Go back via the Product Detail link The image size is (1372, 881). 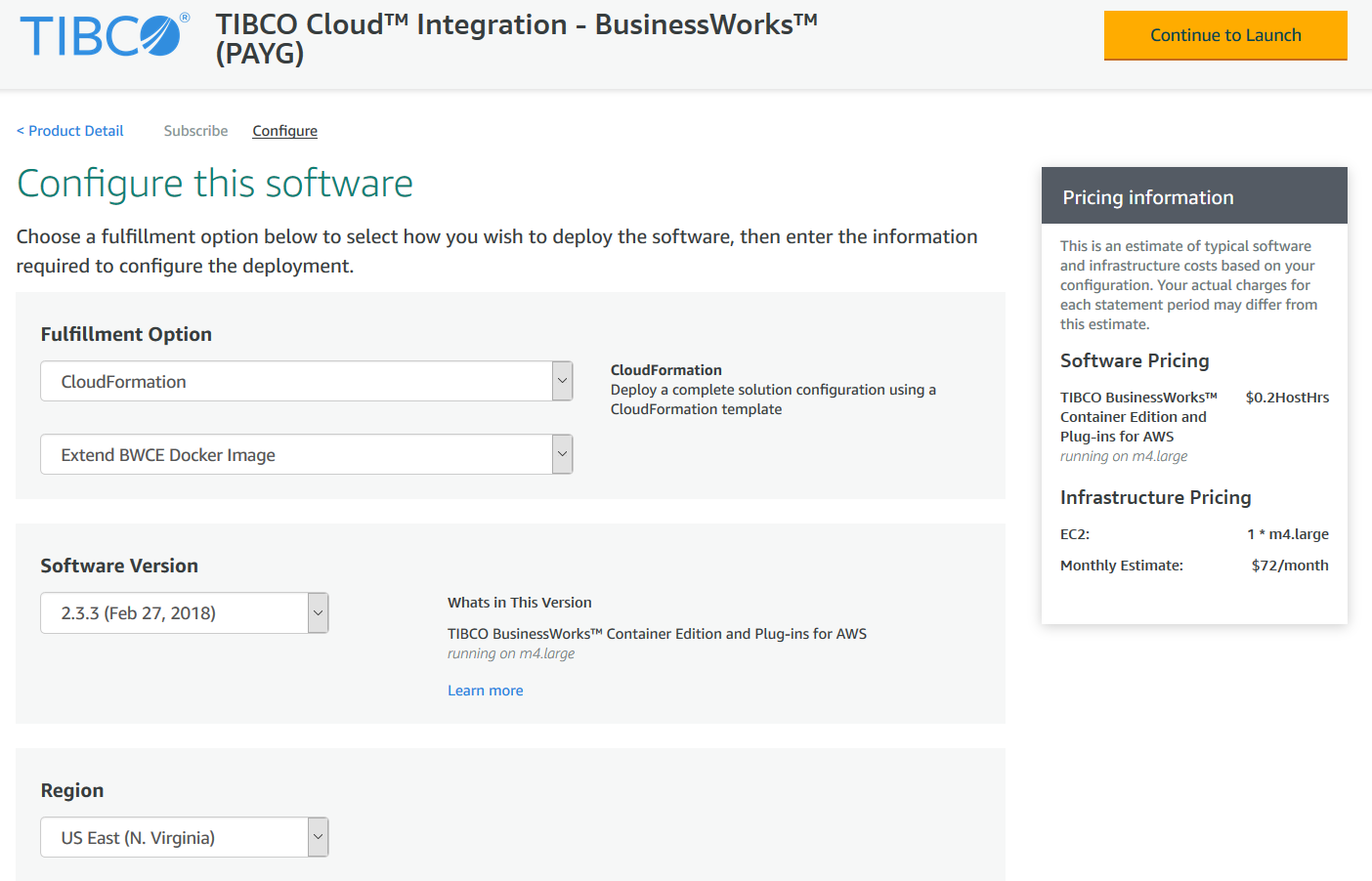[70, 131]
